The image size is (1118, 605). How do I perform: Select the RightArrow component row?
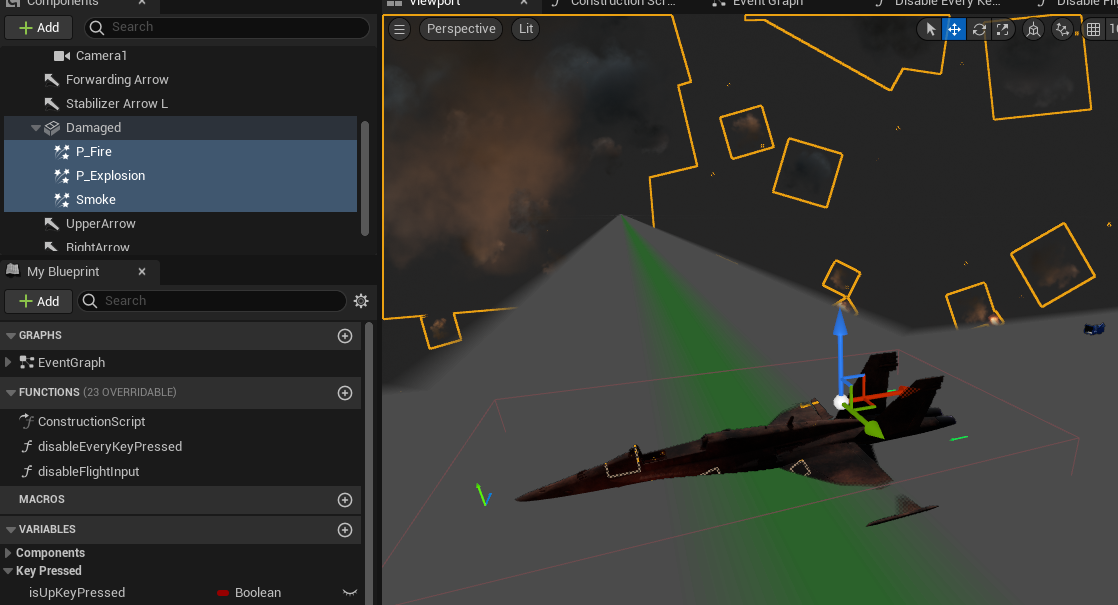180,247
